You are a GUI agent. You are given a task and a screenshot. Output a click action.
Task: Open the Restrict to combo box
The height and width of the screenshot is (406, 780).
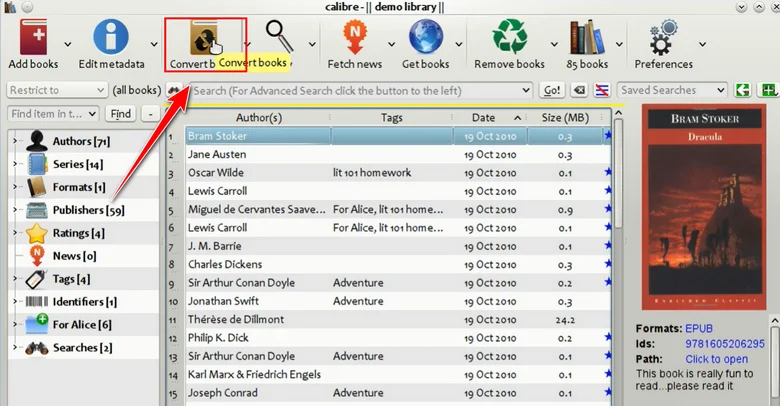[x=57, y=90]
